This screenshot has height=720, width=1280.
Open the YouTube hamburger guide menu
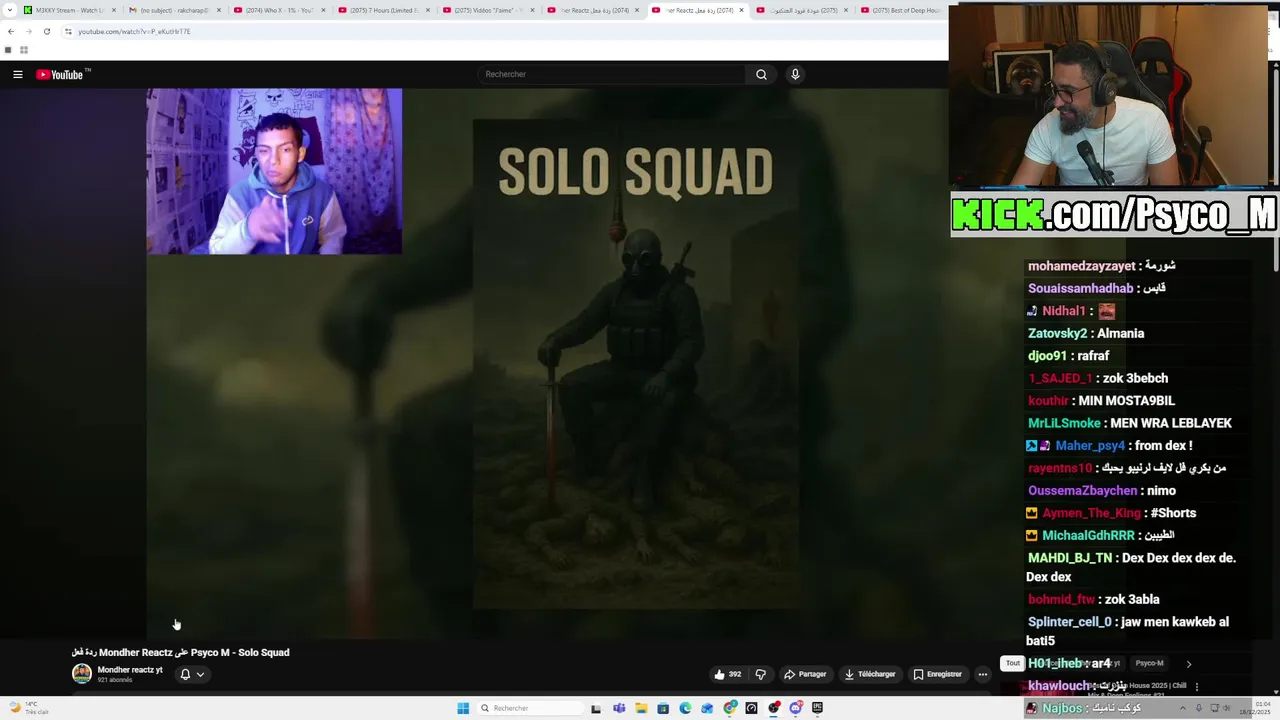(x=17, y=74)
